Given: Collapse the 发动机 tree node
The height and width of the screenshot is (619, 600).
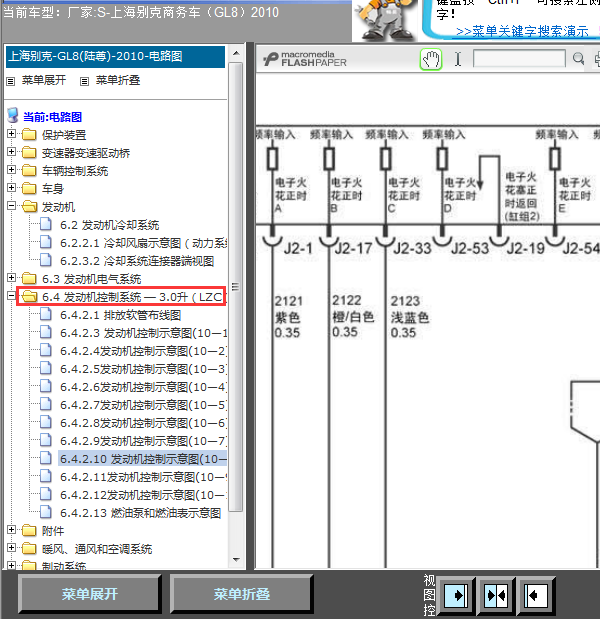Looking at the screenshot, I should (11, 206).
